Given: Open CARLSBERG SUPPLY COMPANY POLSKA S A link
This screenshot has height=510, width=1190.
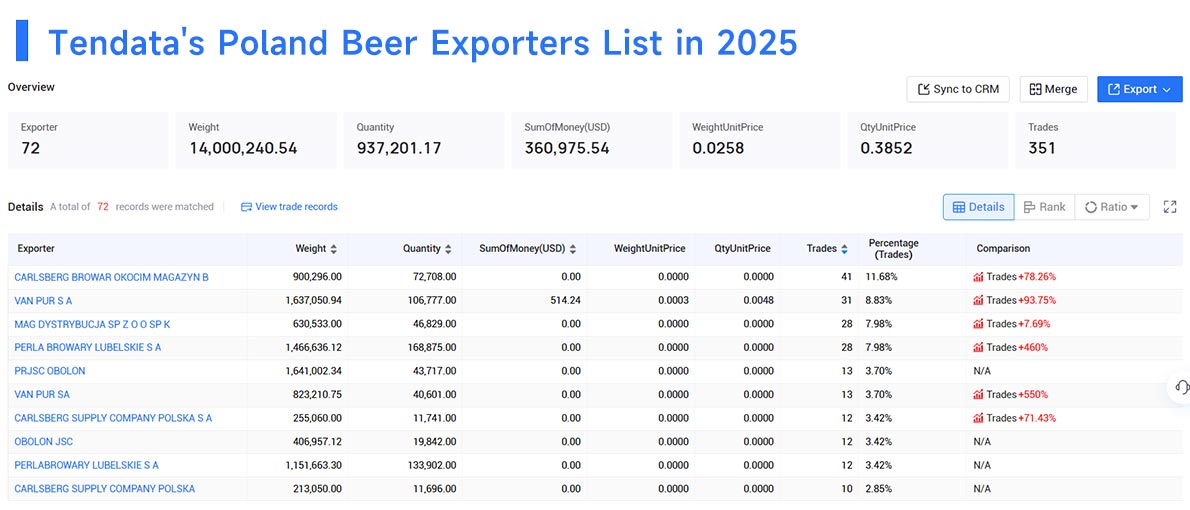Looking at the screenshot, I should [113, 418].
